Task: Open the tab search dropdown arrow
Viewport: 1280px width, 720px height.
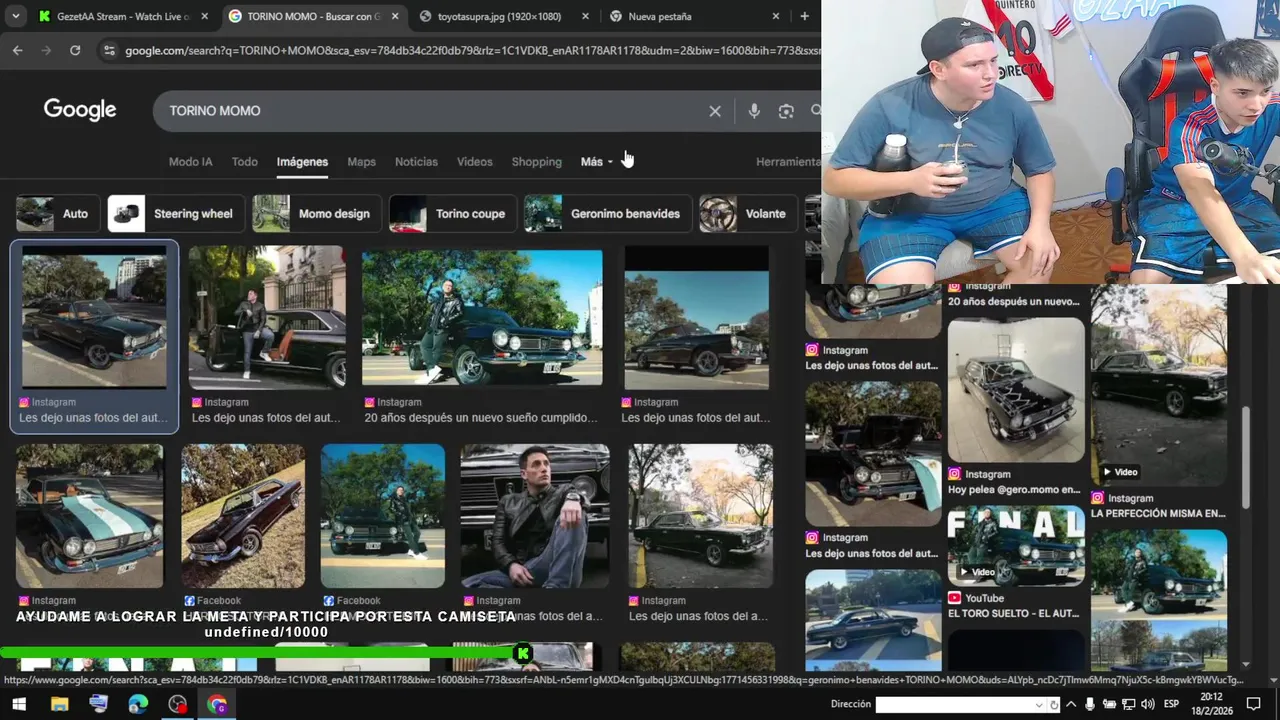Action: (17, 16)
